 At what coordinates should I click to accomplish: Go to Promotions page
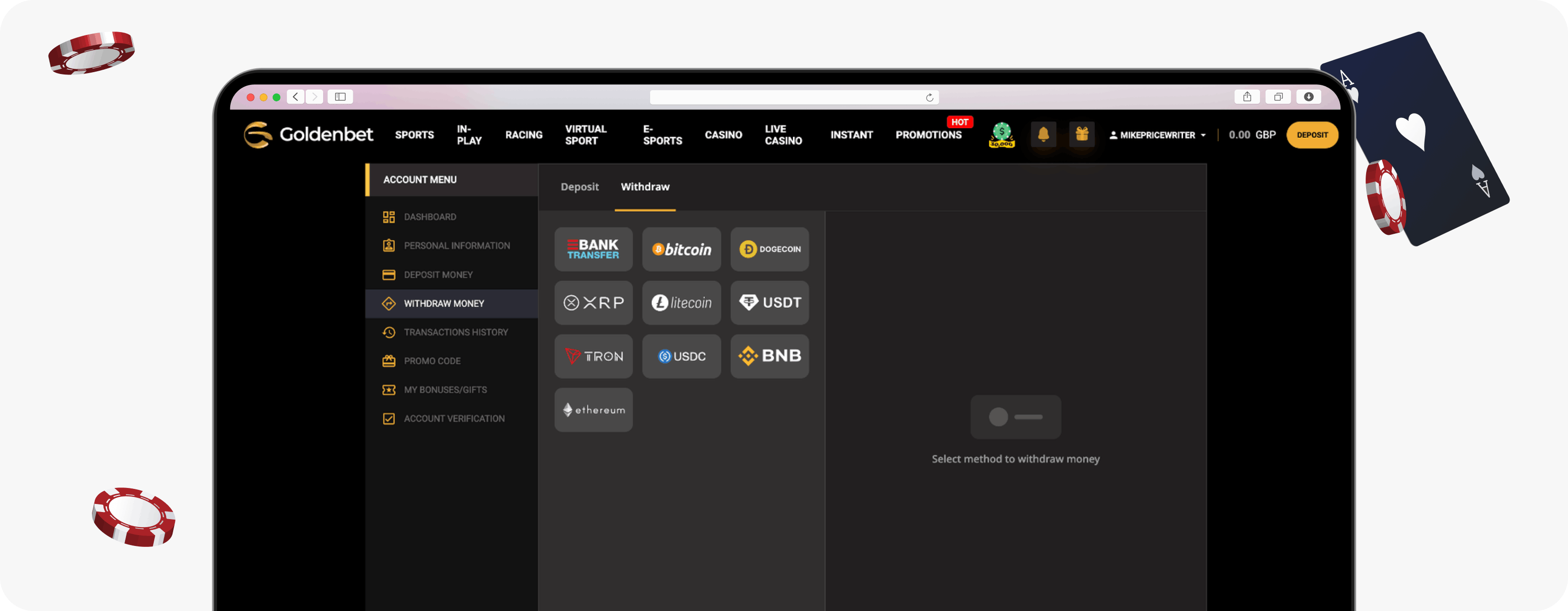(928, 134)
